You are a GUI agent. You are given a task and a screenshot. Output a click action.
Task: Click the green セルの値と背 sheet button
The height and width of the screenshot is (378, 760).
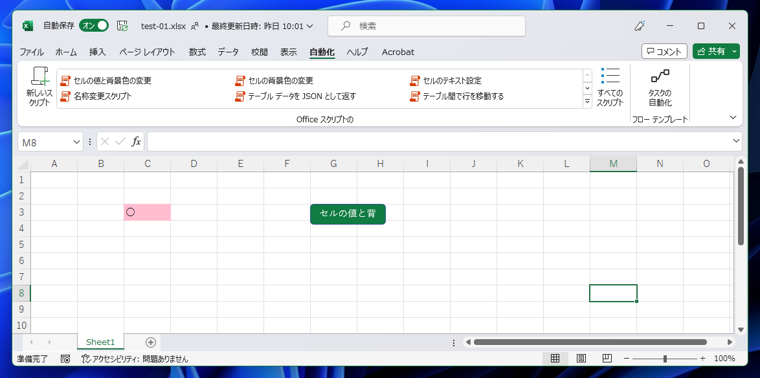pyautogui.click(x=348, y=214)
